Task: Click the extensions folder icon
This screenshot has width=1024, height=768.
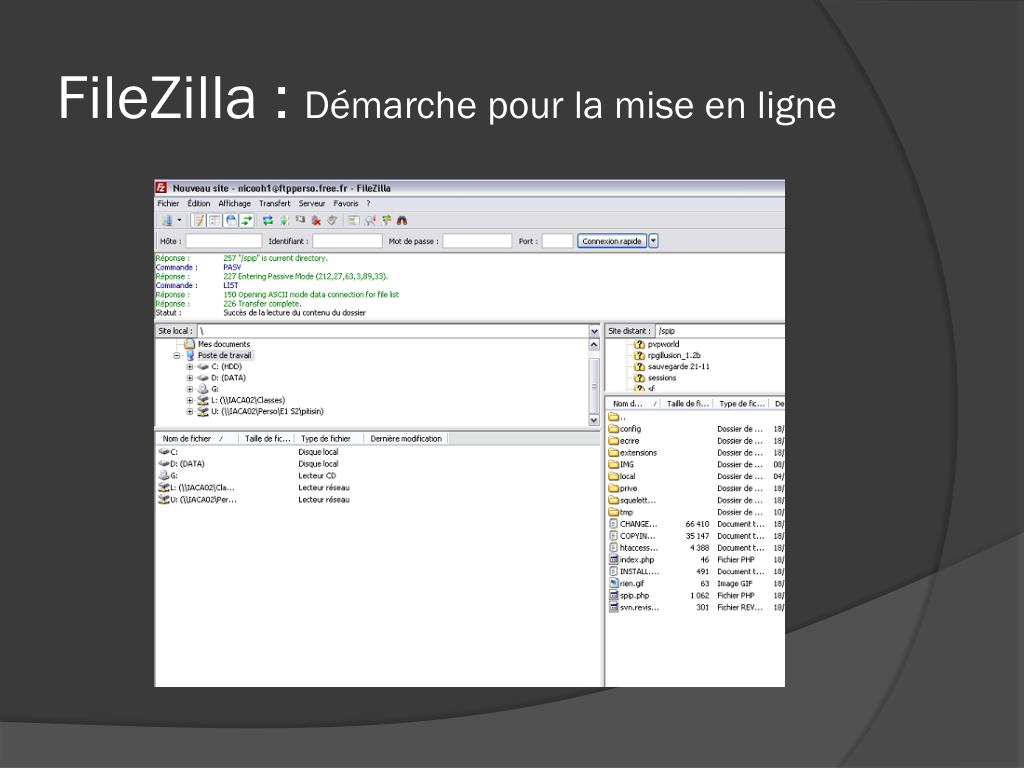Action: [x=614, y=453]
